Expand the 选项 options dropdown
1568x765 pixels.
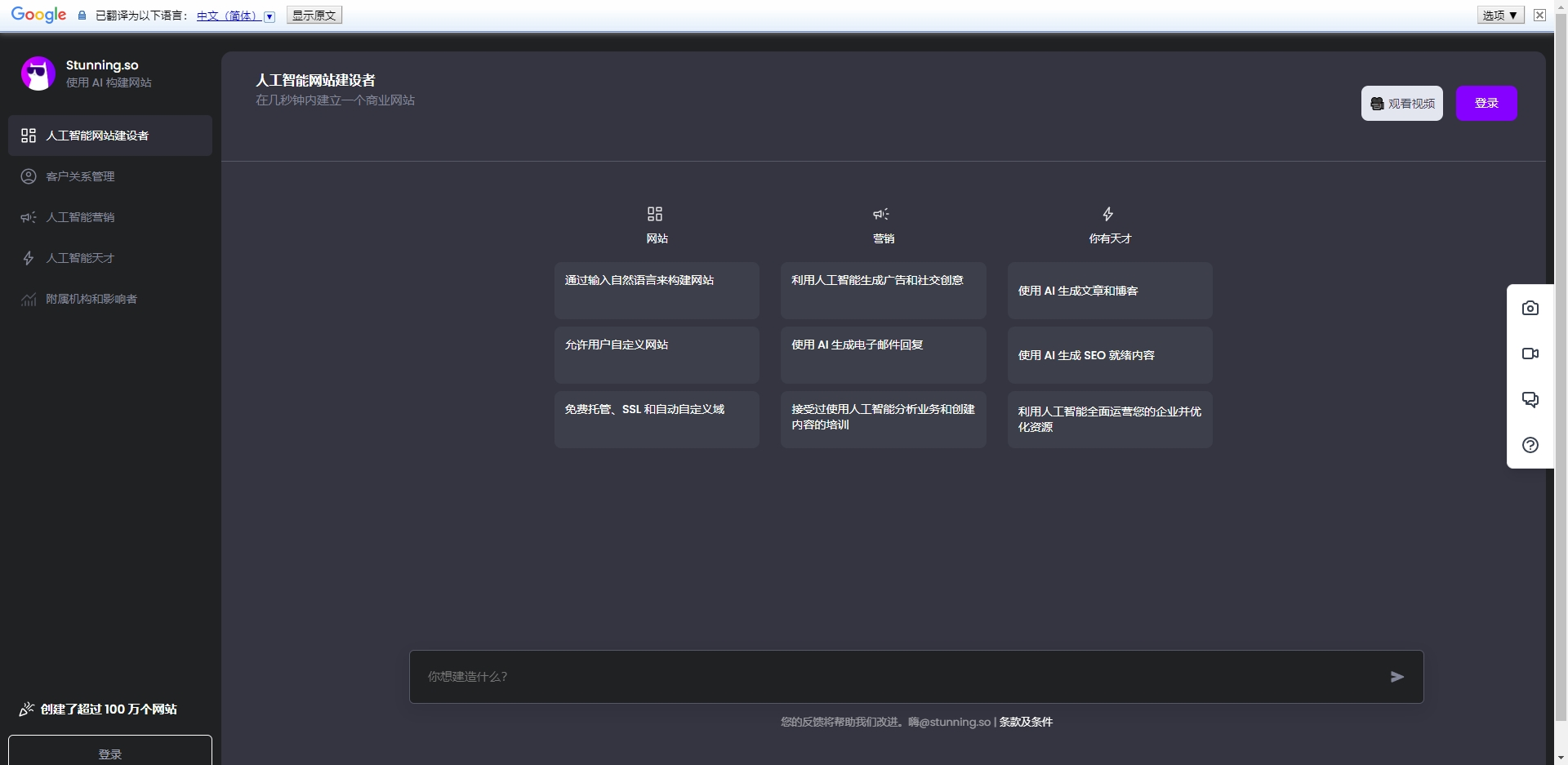click(1500, 16)
